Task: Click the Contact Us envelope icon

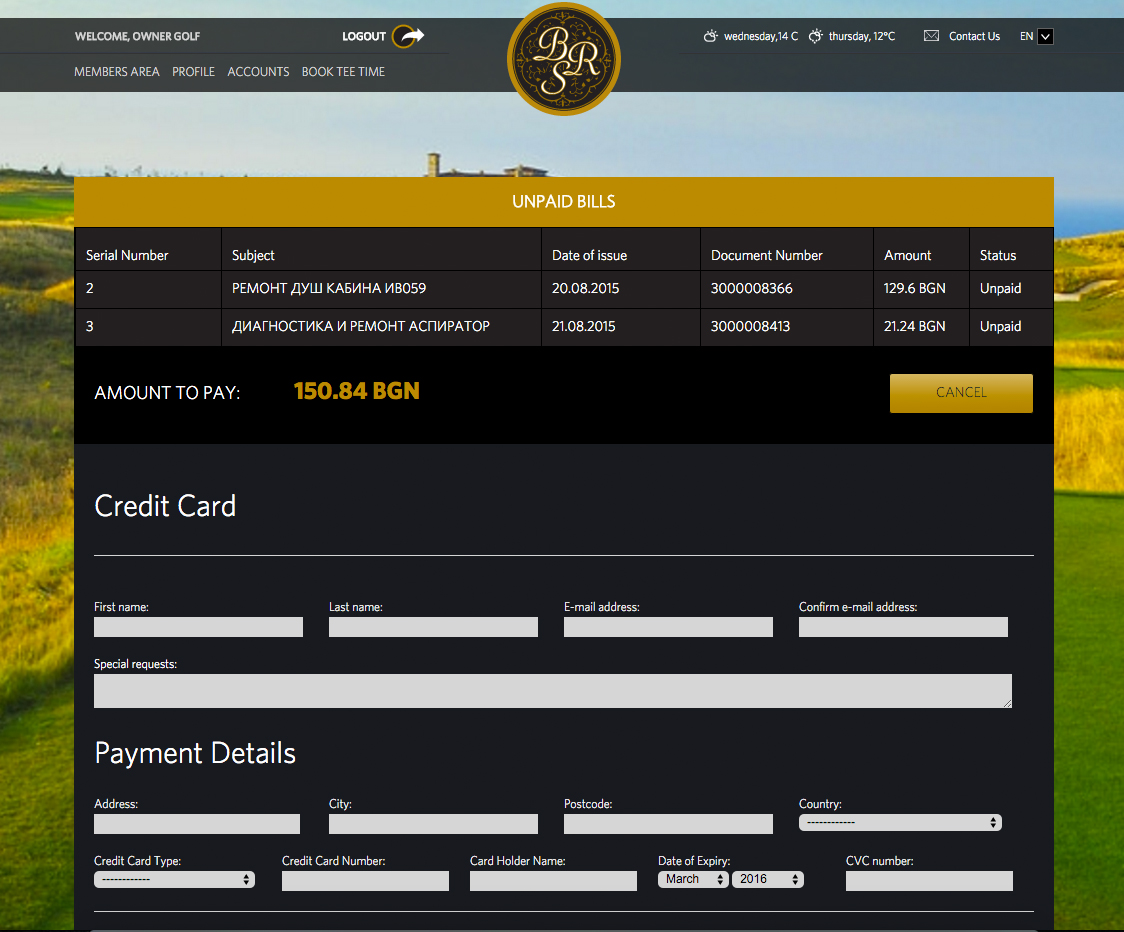Action: pos(931,36)
